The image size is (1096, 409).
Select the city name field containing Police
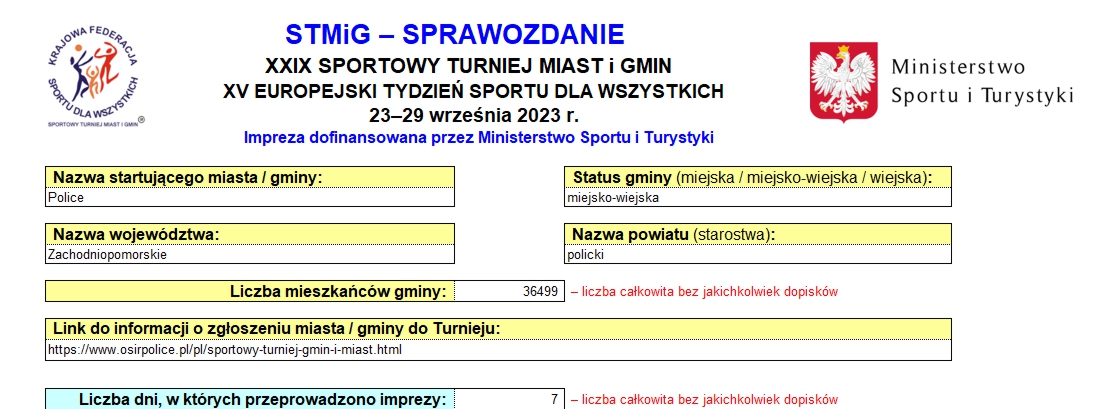(250, 198)
